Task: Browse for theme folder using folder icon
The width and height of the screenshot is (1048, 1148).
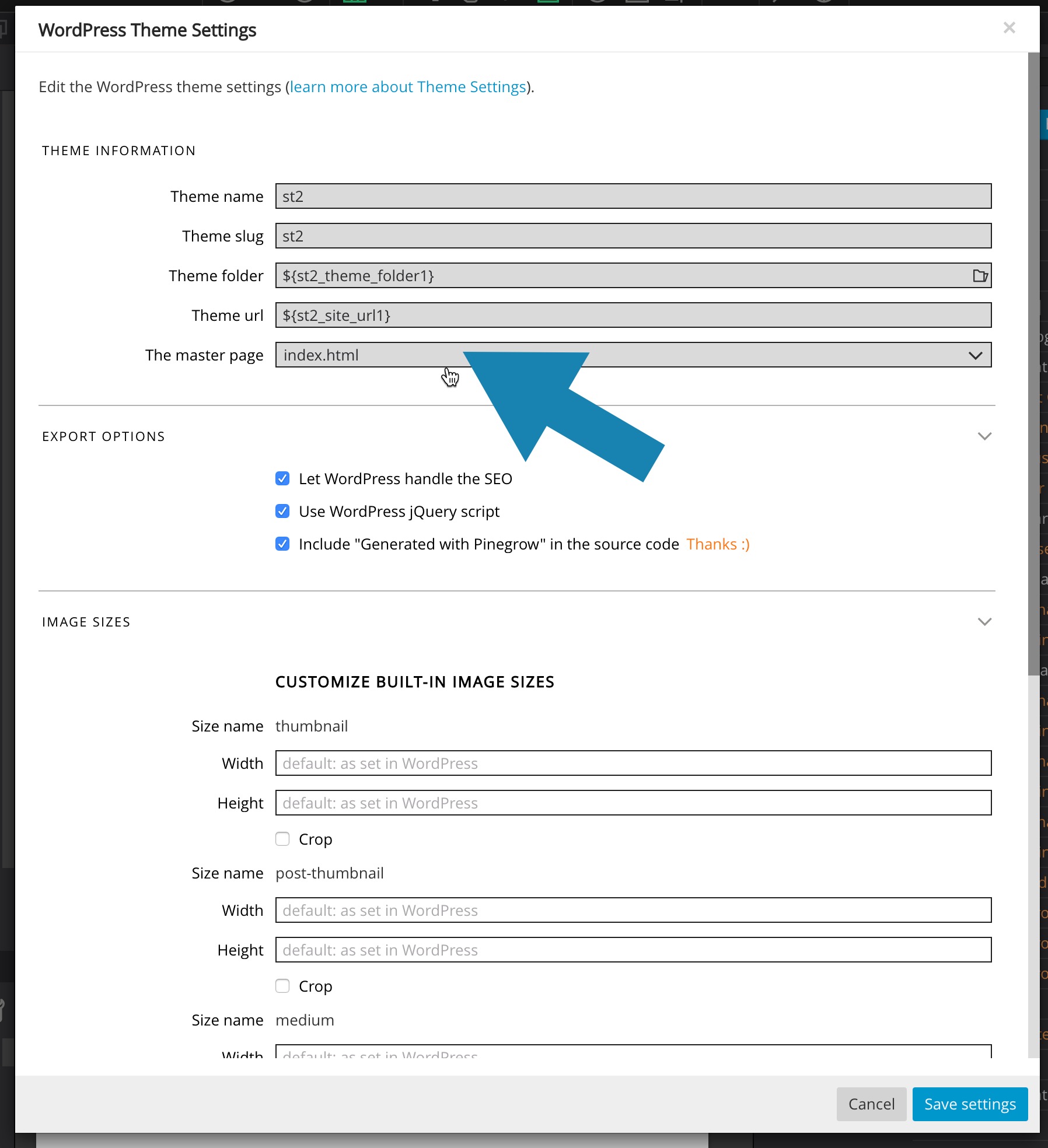Action: click(x=980, y=275)
